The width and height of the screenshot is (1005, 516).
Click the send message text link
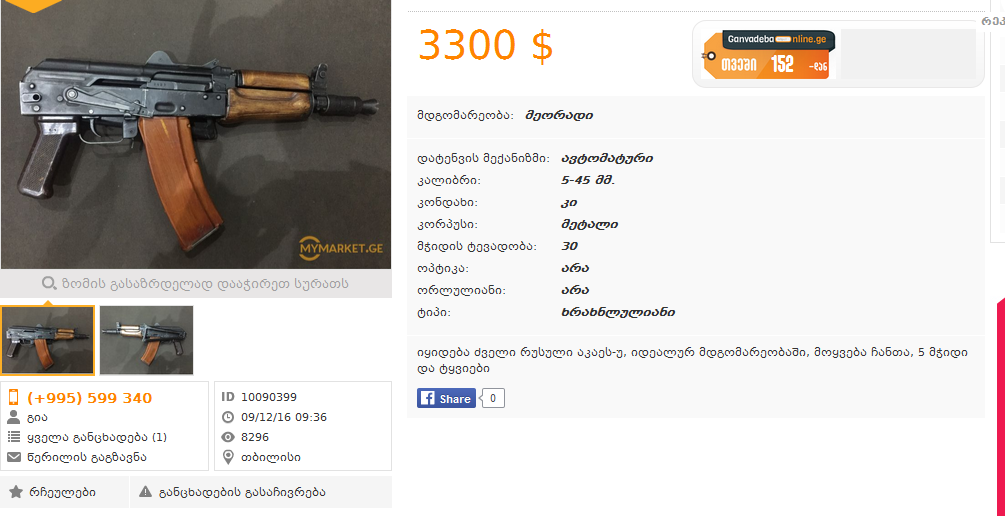point(87,457)
